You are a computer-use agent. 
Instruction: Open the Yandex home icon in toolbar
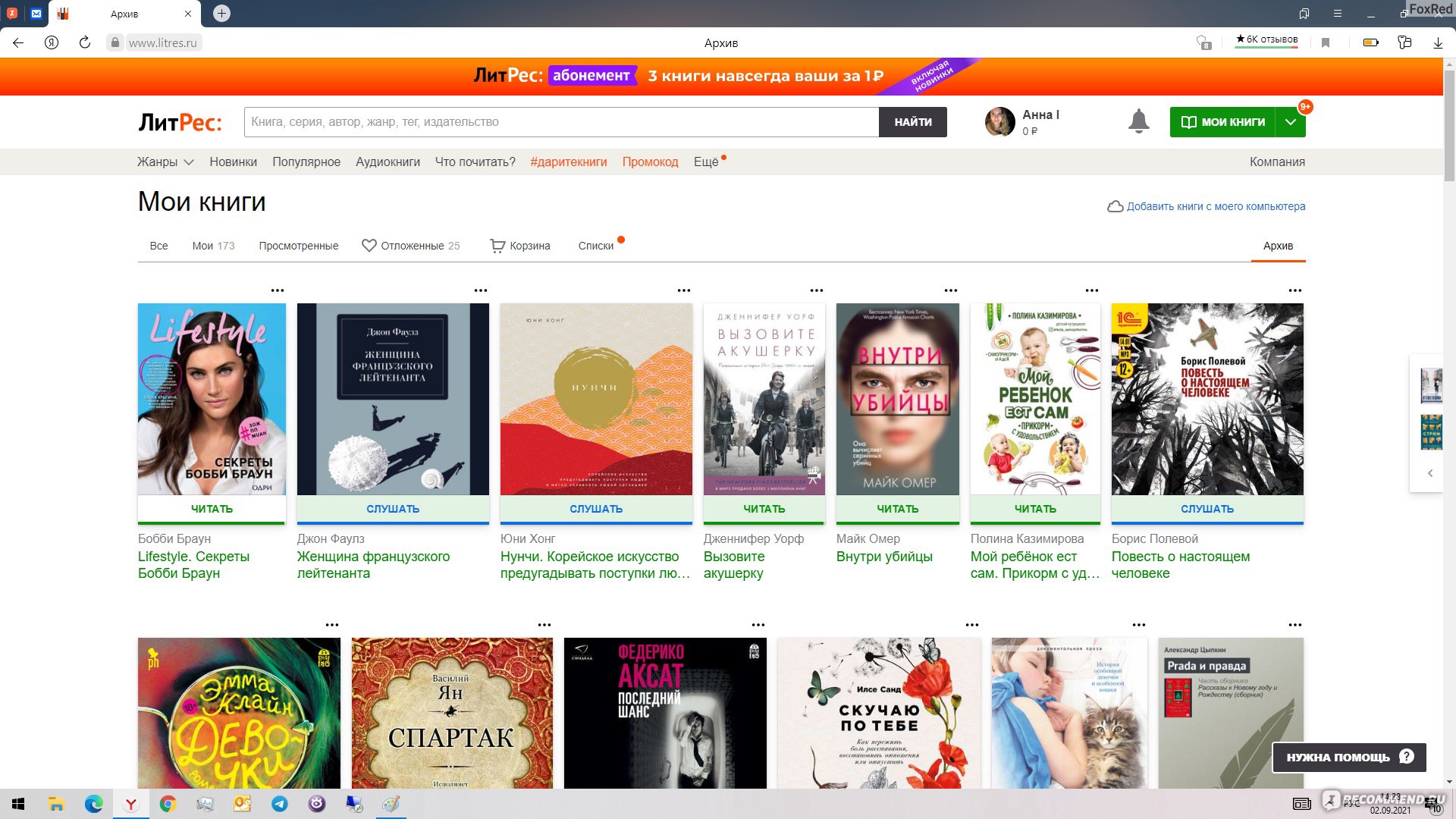52,42
